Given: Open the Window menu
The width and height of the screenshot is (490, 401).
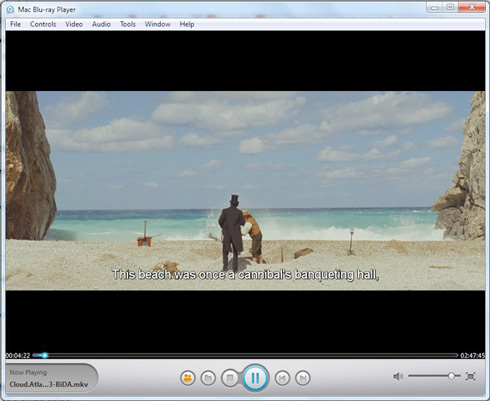Looking at the screenshot, I should (x=157, y=24).
